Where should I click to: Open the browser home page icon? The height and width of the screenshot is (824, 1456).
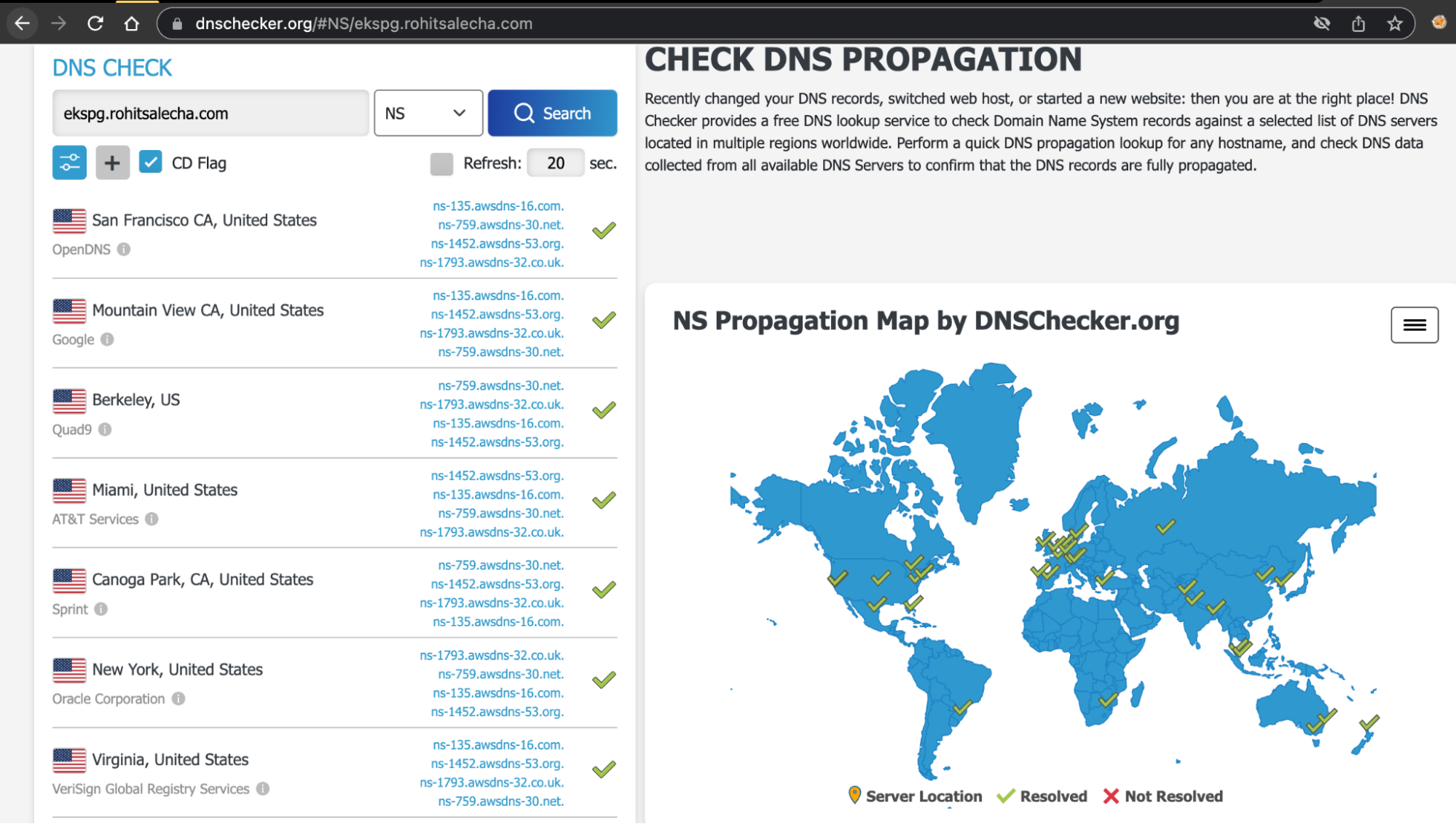pos(131,23)
